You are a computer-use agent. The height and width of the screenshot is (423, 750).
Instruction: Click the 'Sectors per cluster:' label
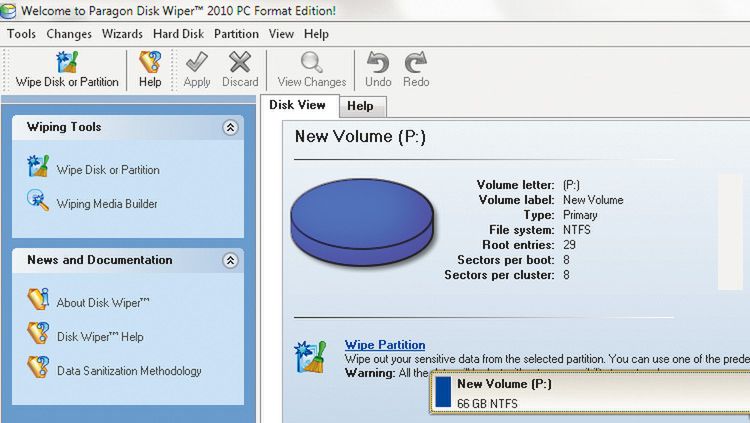(x=499, y=275)
